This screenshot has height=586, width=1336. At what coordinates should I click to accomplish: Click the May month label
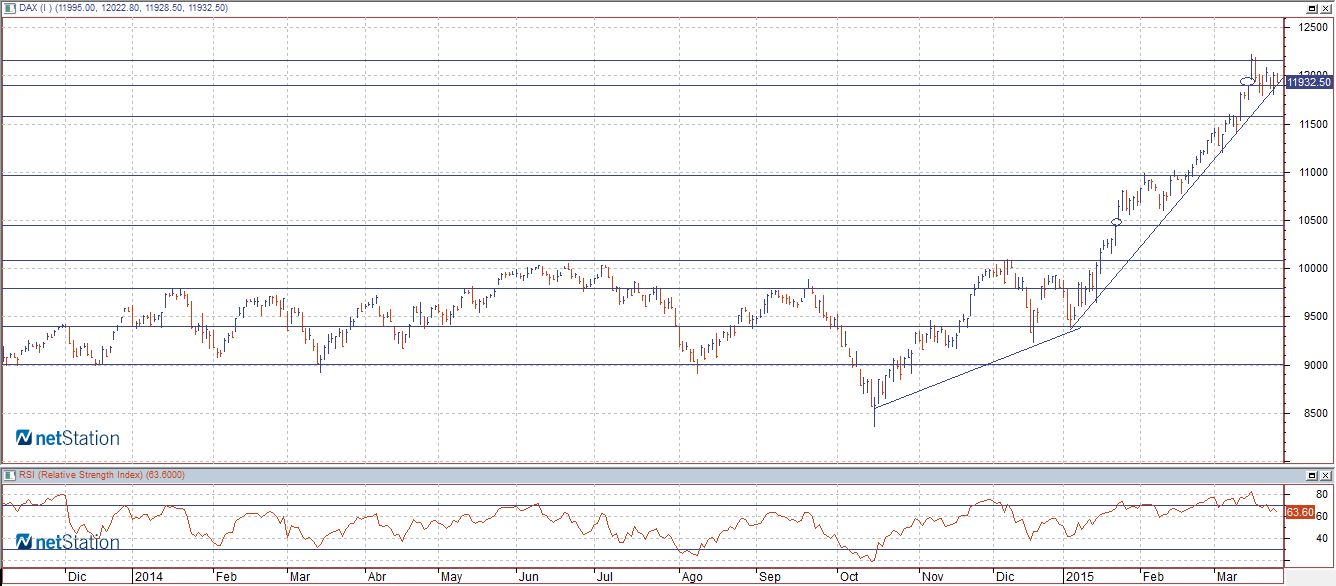452,577
